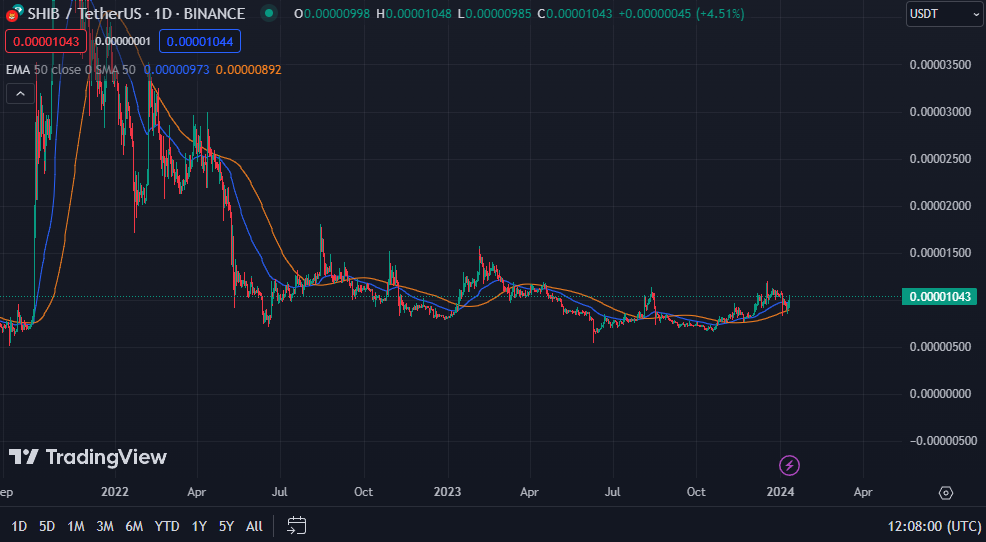Open the lightning bolt event marker
The height and width of the screenshot is (542, 986).
(789, 465)
